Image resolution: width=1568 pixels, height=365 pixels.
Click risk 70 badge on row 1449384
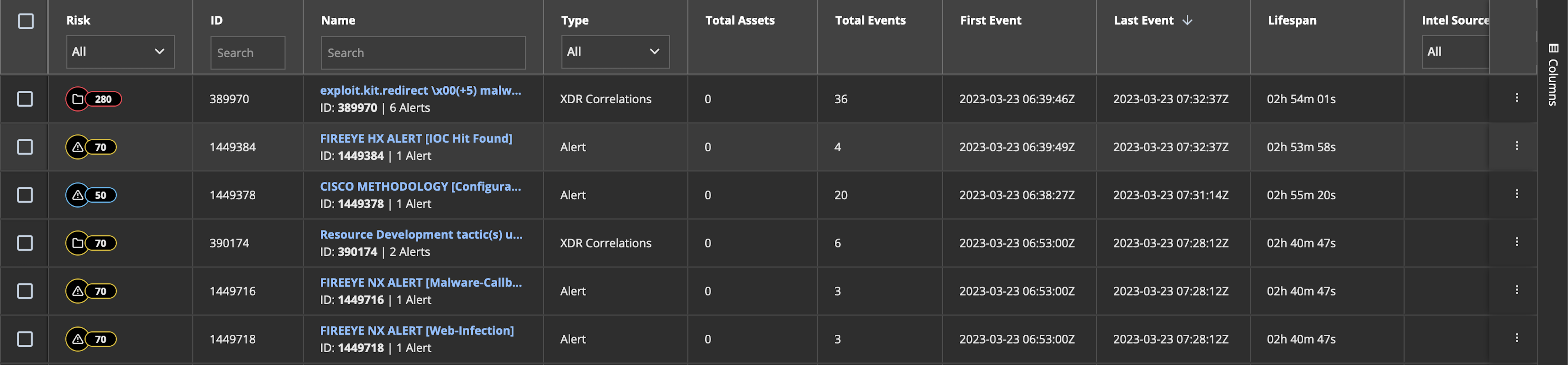[x=91, y=147]
